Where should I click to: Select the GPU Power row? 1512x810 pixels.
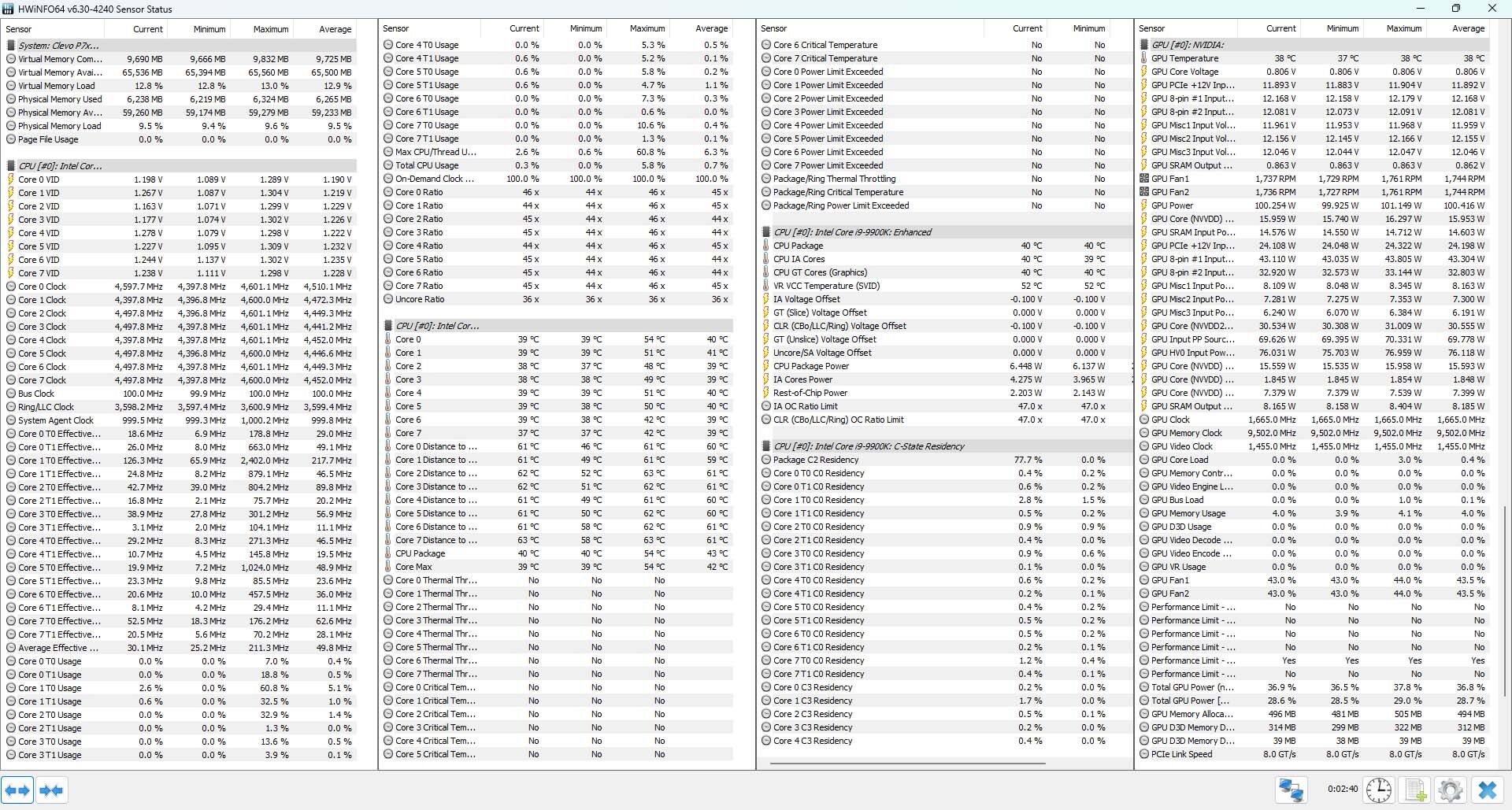[1313, 205]
